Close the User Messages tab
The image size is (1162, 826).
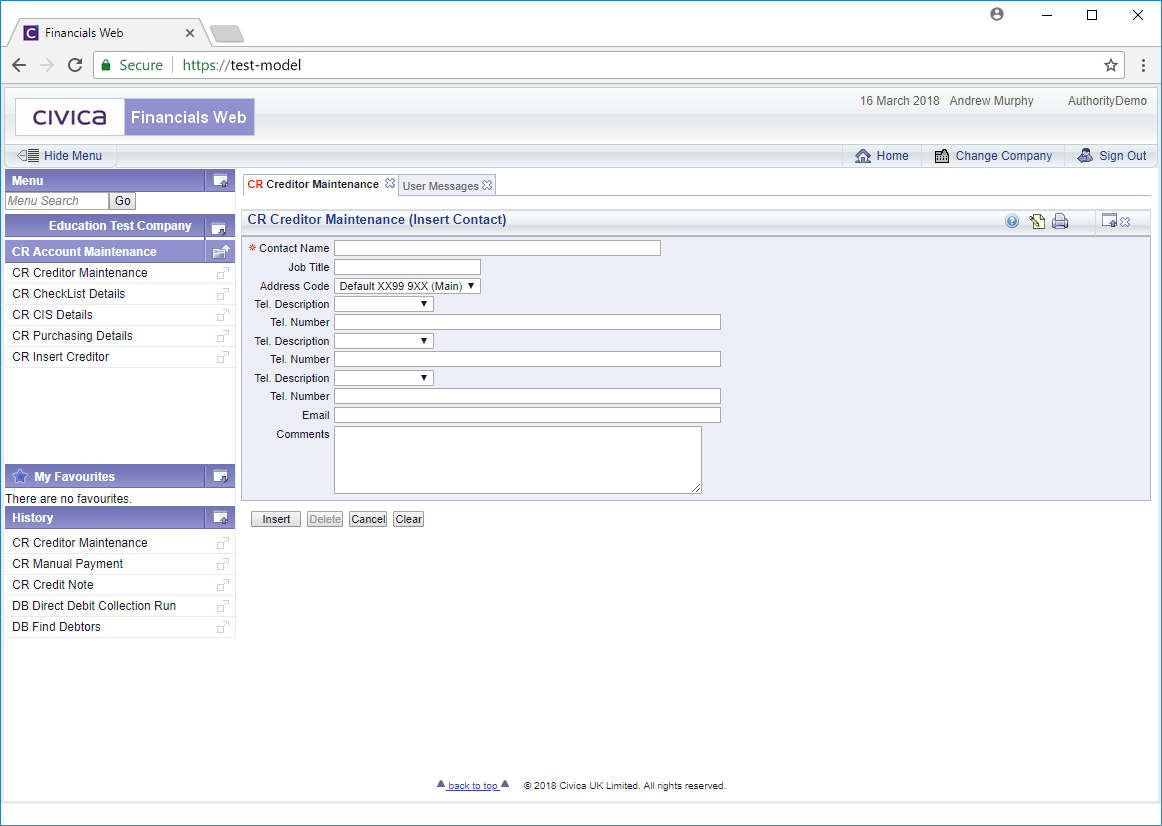tap(487, 185)
